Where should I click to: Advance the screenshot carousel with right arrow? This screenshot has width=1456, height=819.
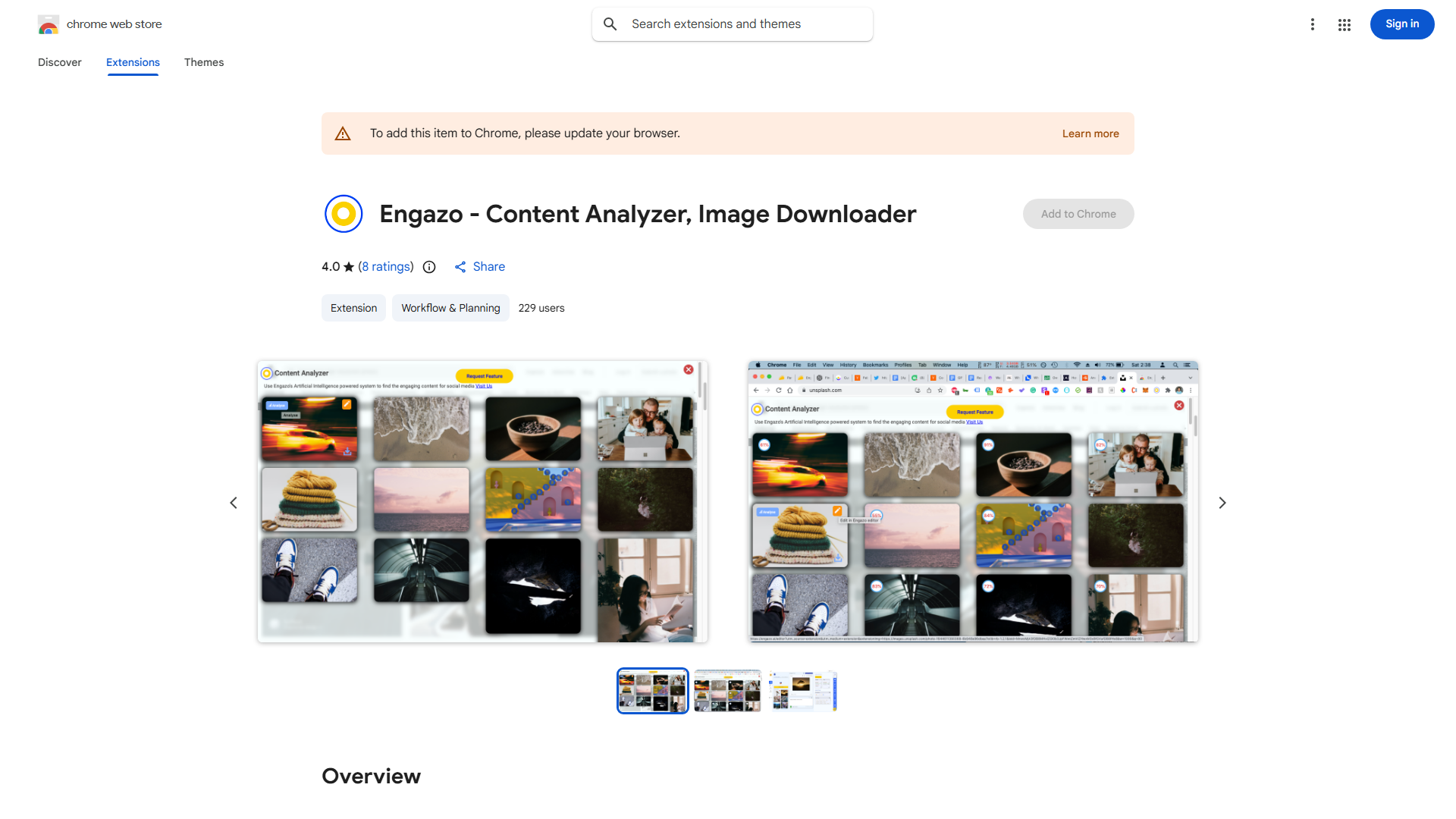pos(1222,502)
